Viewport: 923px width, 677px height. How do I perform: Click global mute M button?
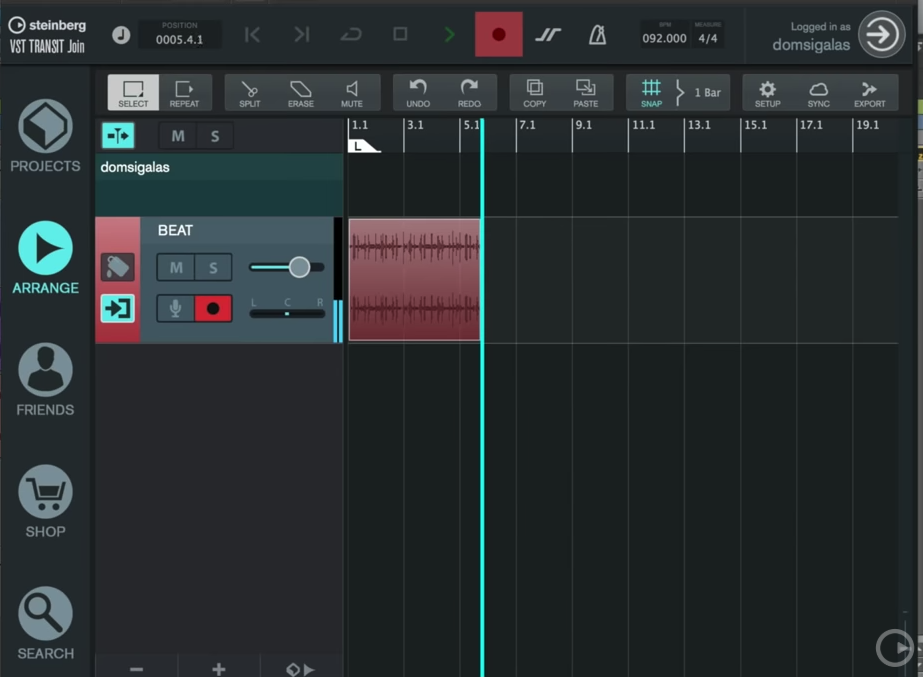(x=178, y=137)
